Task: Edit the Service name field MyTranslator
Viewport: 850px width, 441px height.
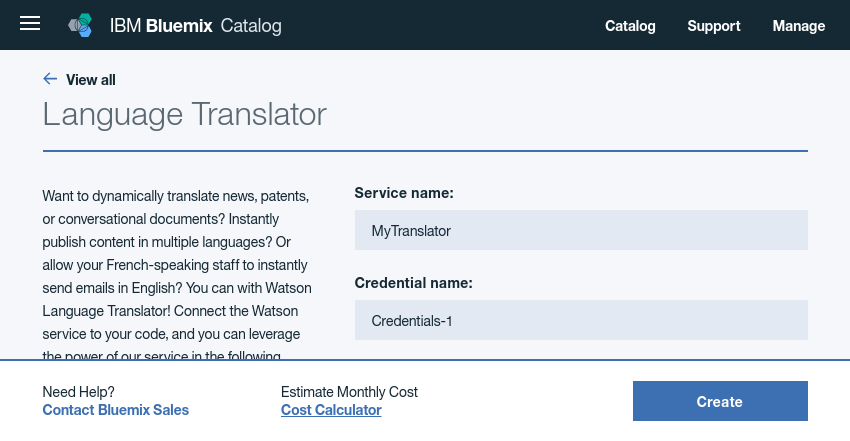Action: pos(581,230)
